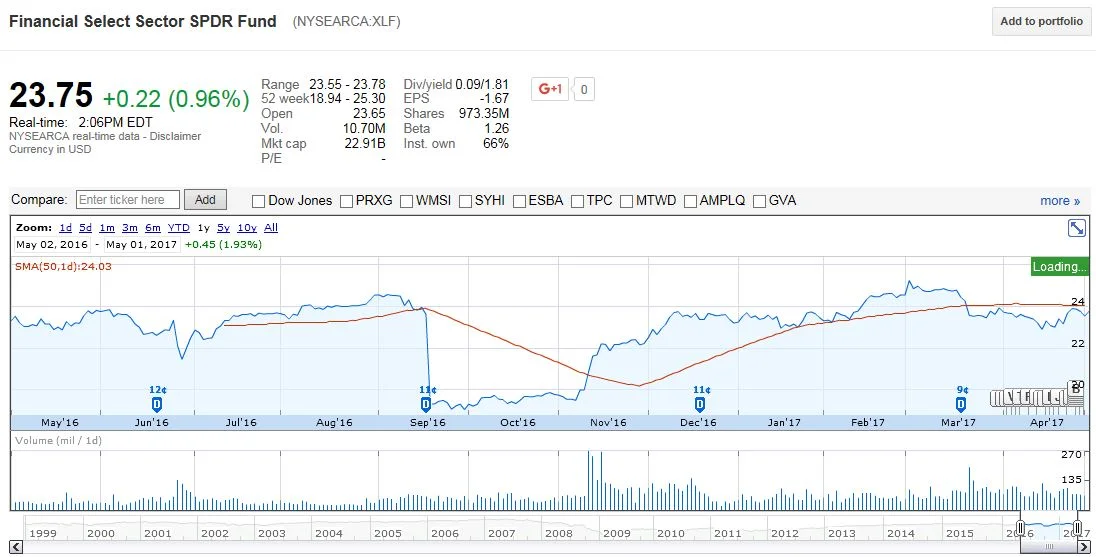Set zoom to 1d
1096x557 pixels.
65,228
